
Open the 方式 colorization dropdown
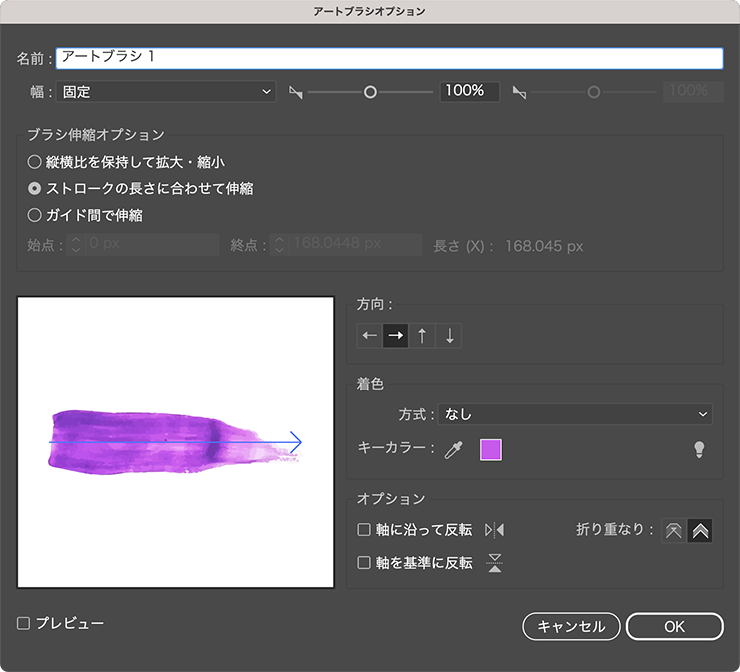click(576, 414)
